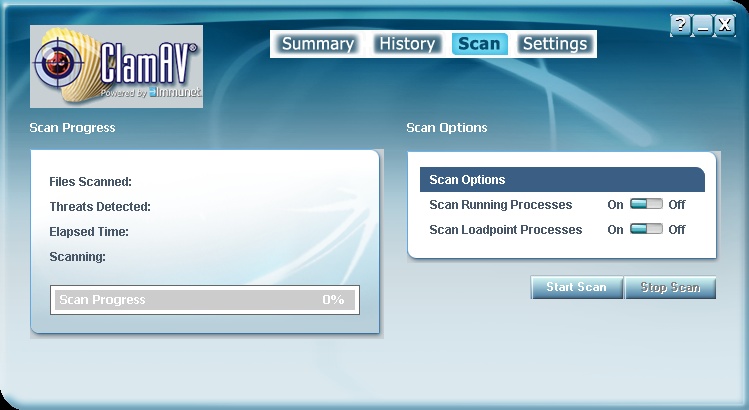Viewport: 749px width, 410px height.
Task: Click the Scan Progress bar at 0%
Action: coord(205,300)
